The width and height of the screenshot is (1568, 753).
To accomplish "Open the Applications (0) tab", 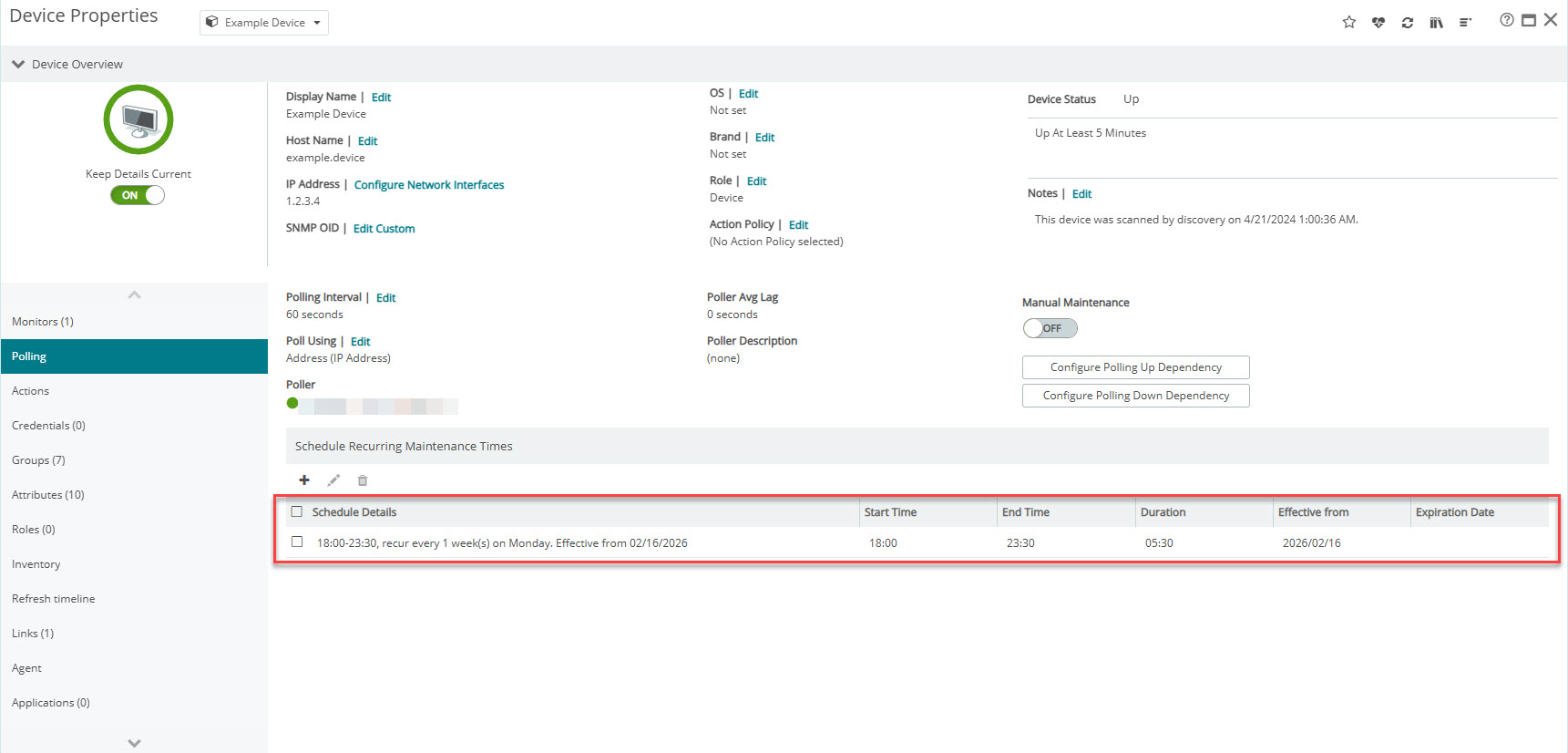I will click(134, 703).
